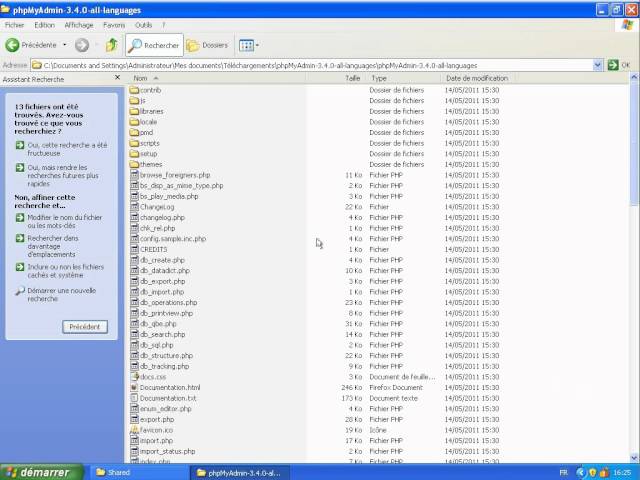Open the Favoris menu
Image resolution: width=640 pixels, height=480 pixels.
click(x=114, y=25)
